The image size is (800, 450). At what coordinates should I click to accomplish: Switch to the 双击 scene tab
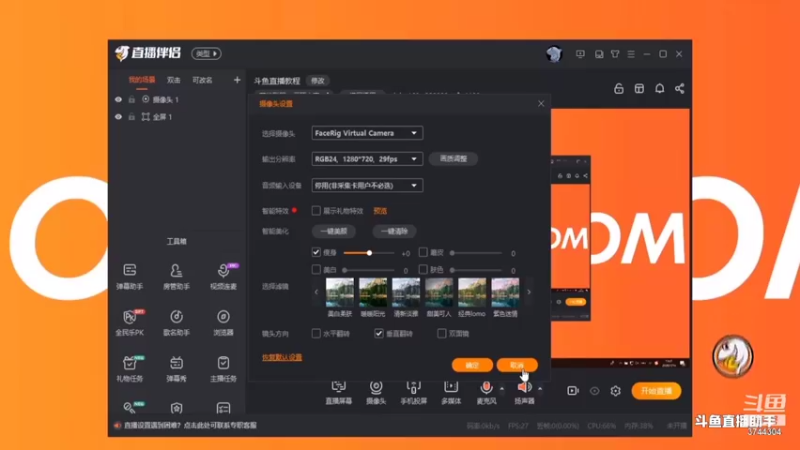click(x=173, y=80)
